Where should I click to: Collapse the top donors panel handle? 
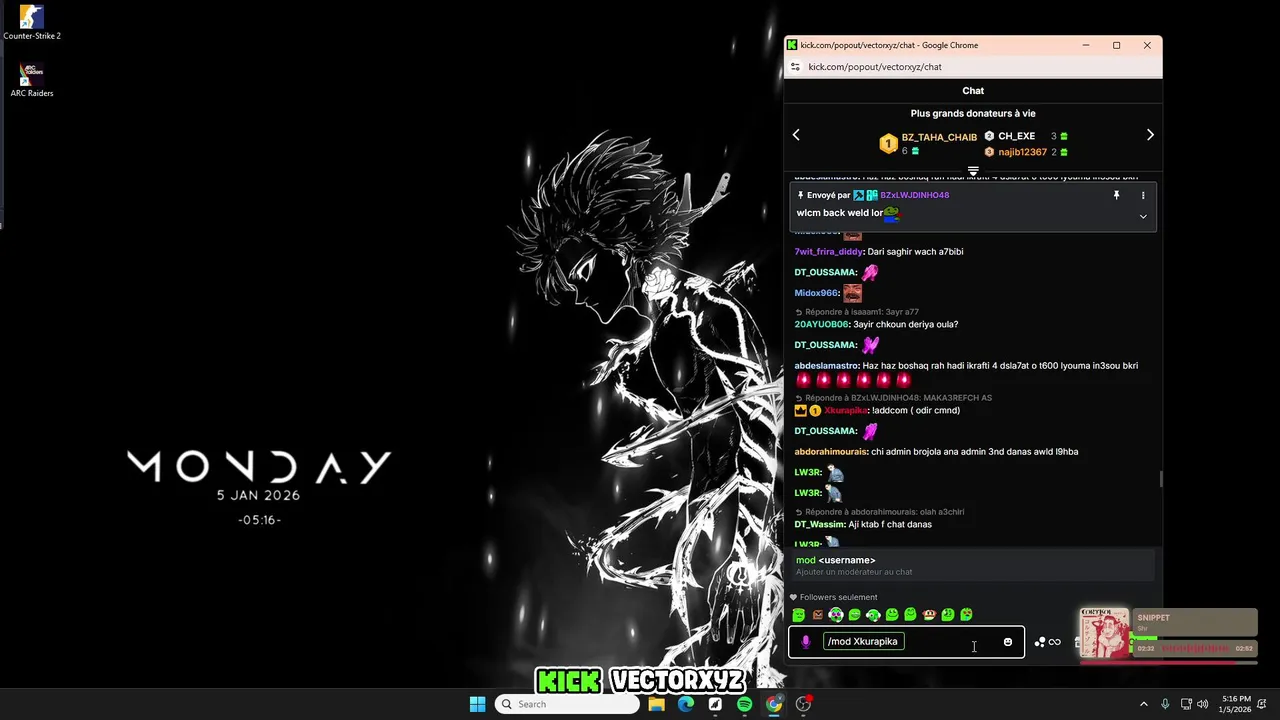[x=973, y=171]
